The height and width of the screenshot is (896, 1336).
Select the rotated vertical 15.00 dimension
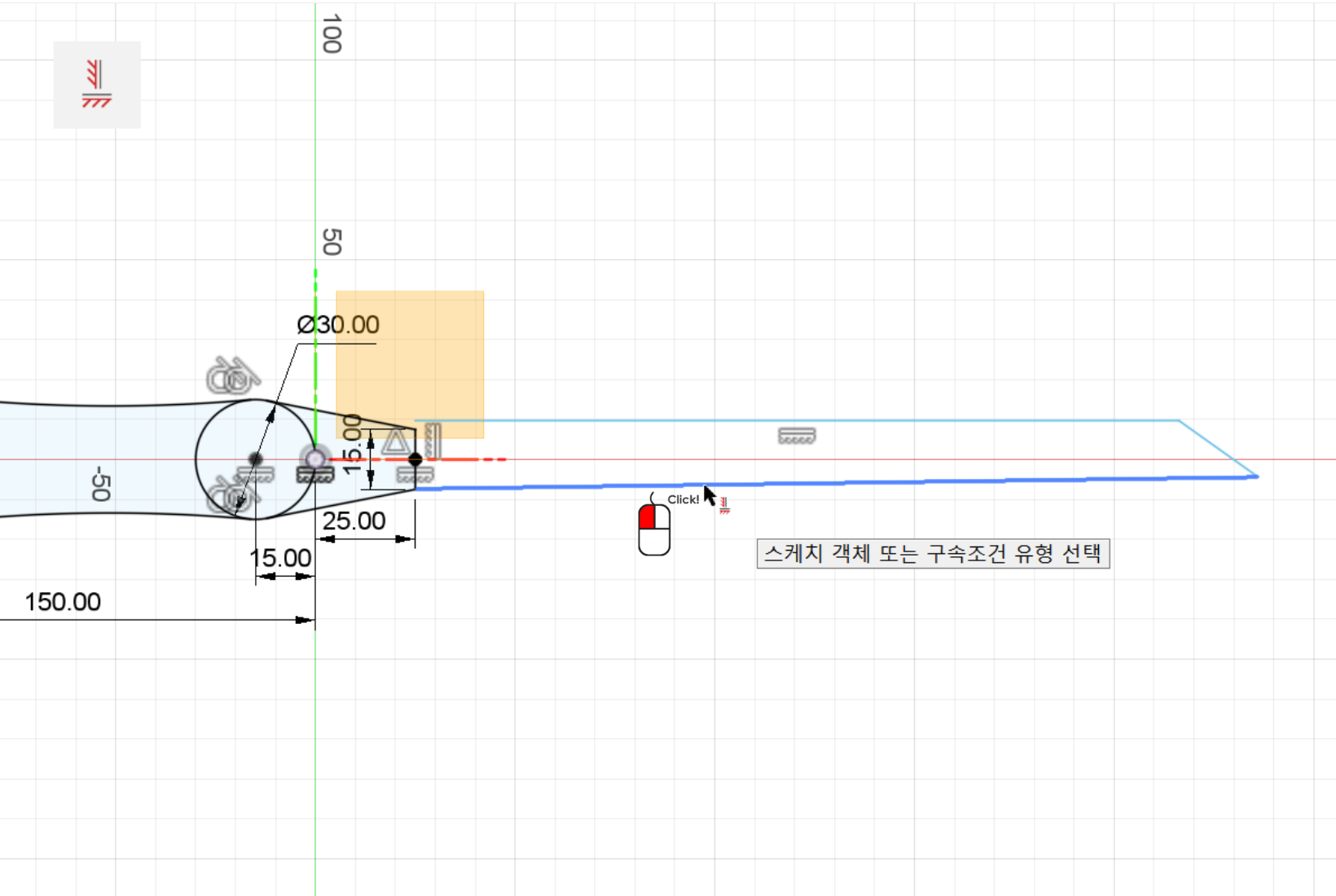(351, 444)
